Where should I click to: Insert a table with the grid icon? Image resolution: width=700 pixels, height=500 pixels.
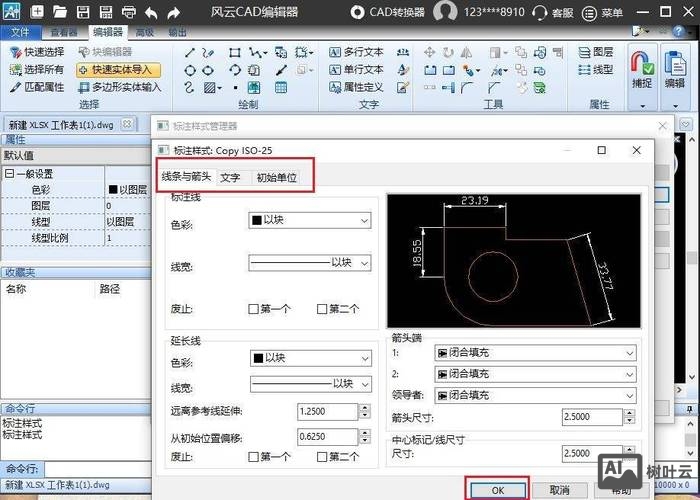(x=281, y=87)
